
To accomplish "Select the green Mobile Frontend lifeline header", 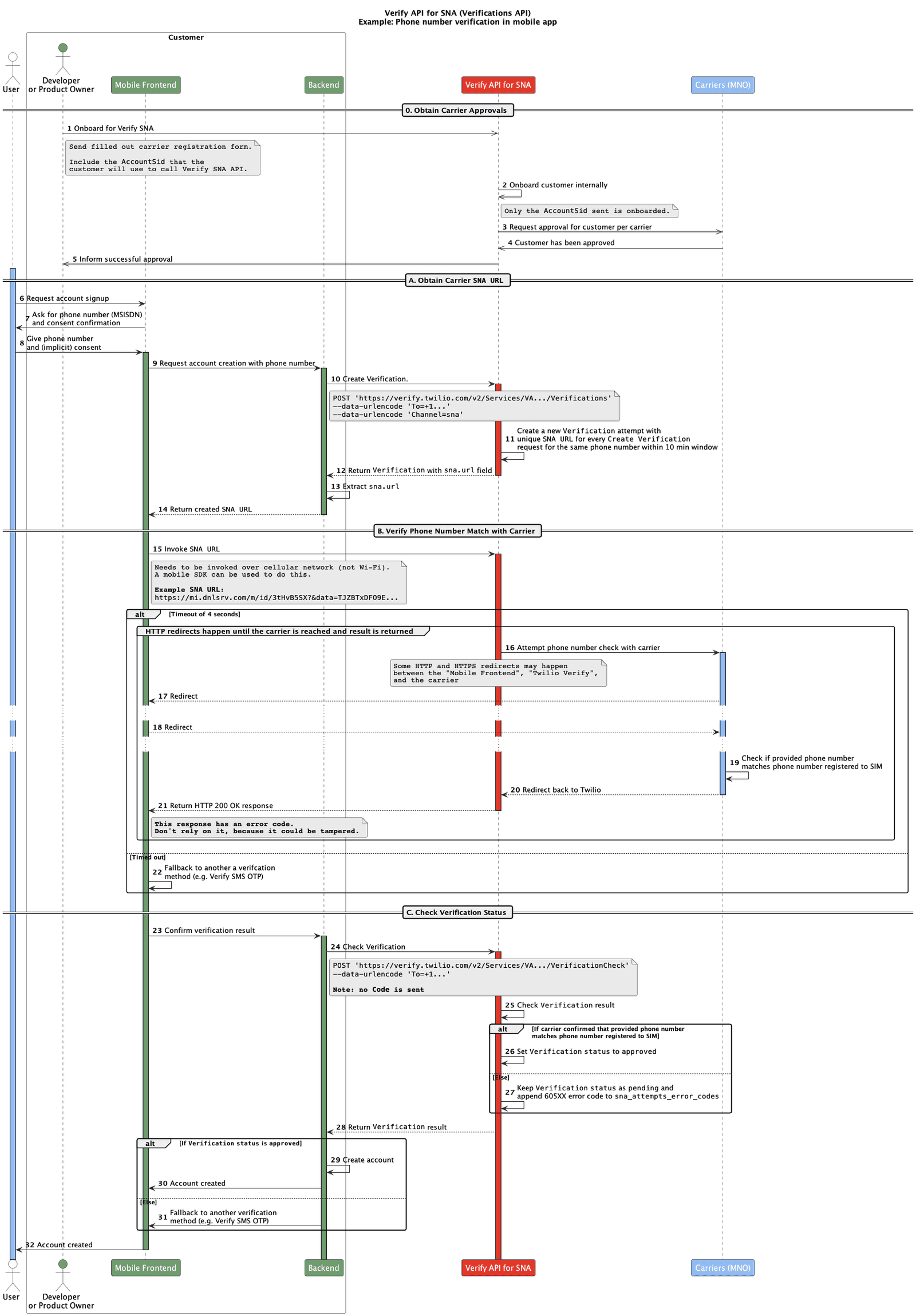I will (x=145, y=84).
